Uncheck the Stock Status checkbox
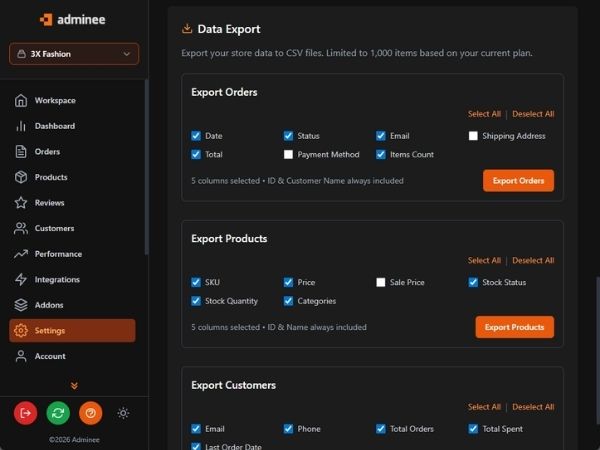This screenshot has width=600, height=450. pyautogui.click(x=473, y=282)
